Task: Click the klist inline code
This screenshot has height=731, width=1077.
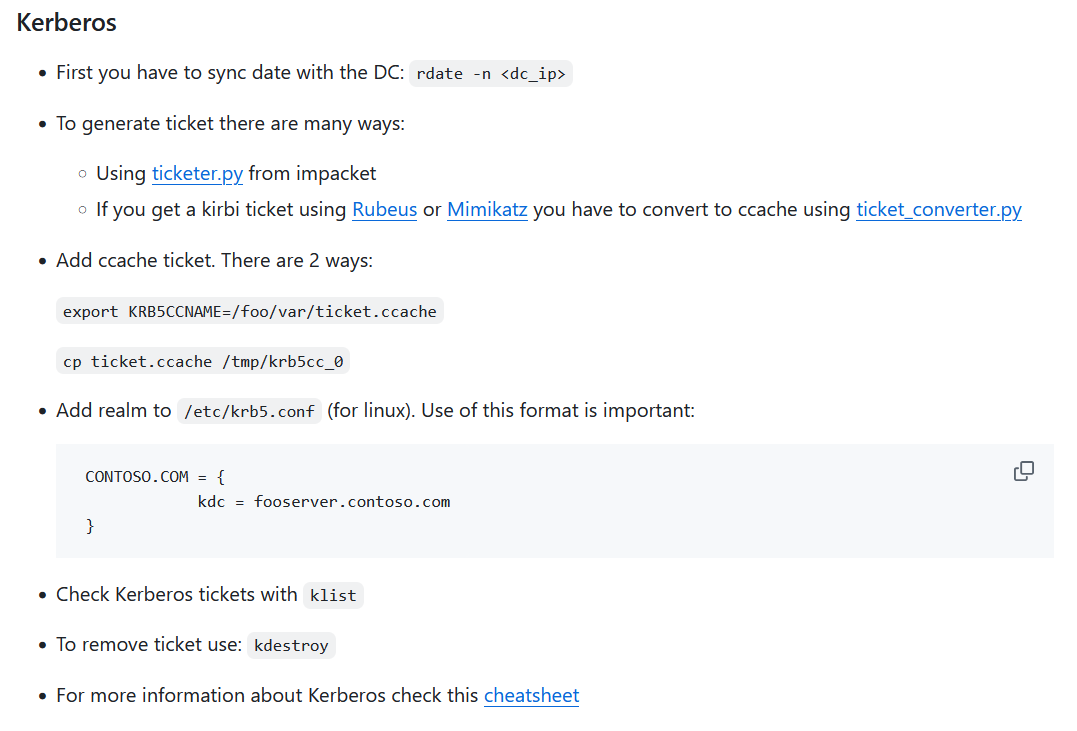Action: pos(333,595)
